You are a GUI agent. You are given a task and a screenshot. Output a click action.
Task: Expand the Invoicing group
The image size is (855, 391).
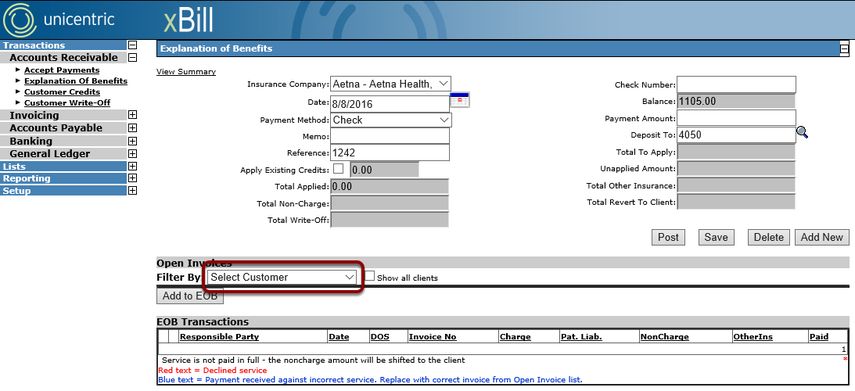coord(132,115)
